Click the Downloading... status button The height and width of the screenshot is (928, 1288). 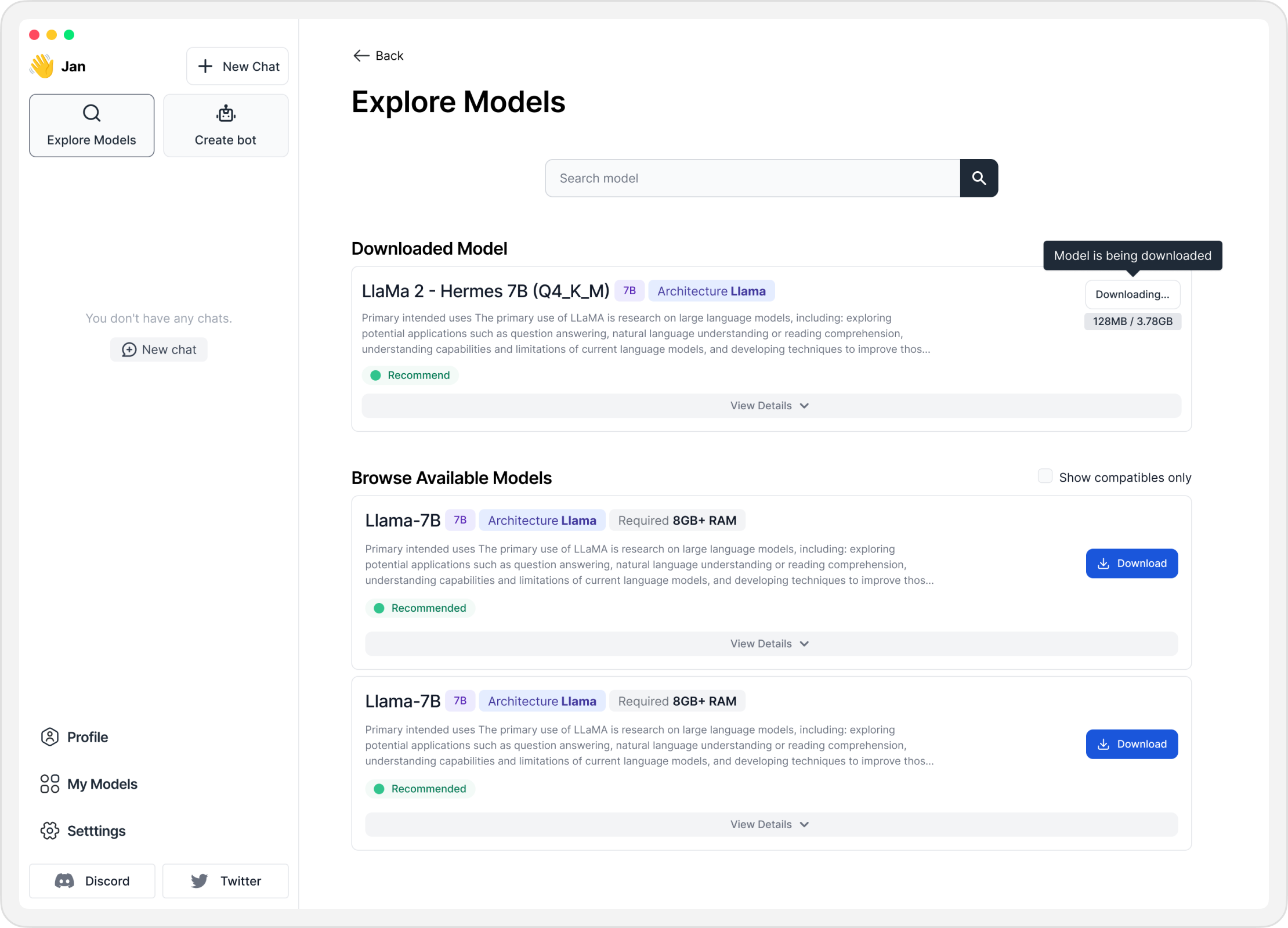1132,294
